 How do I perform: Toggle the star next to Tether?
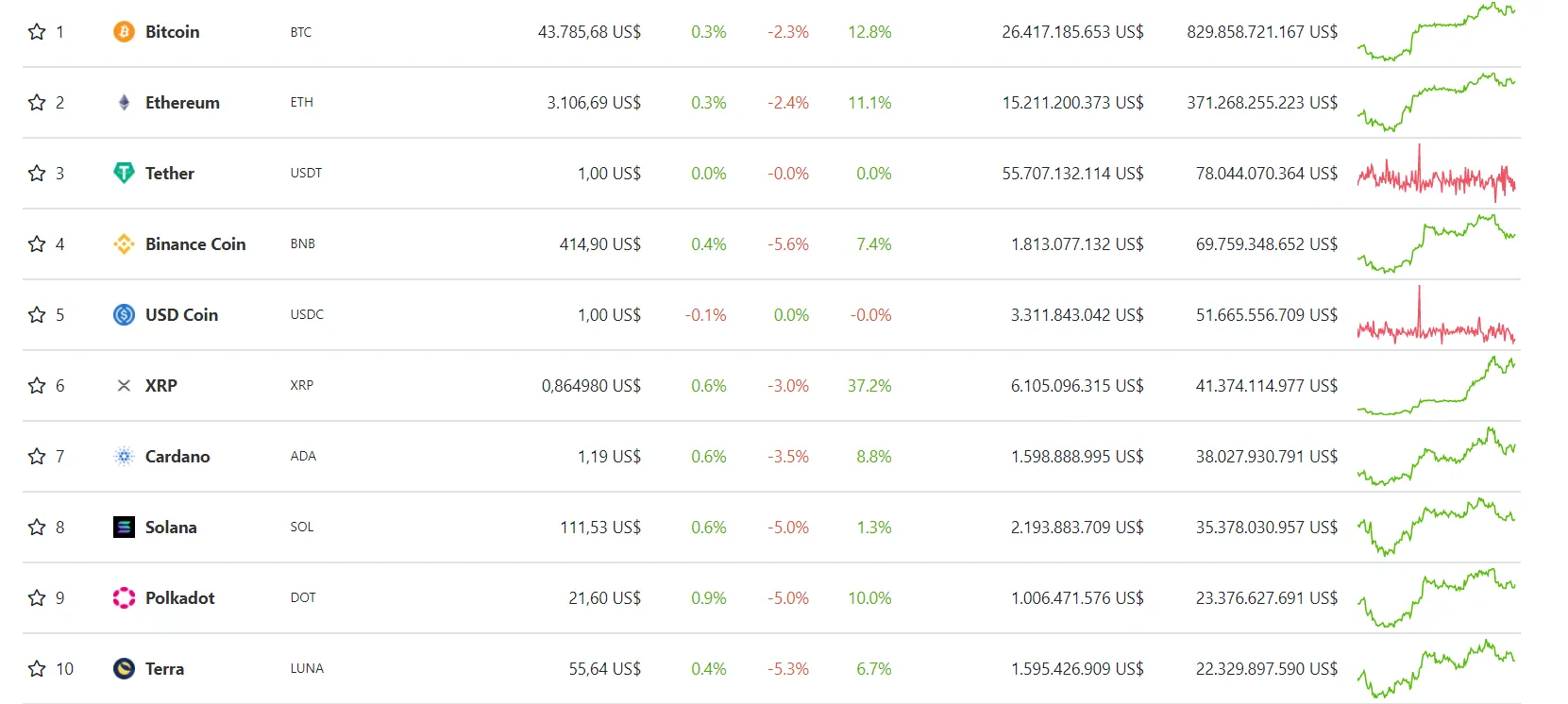click(37, 174)
